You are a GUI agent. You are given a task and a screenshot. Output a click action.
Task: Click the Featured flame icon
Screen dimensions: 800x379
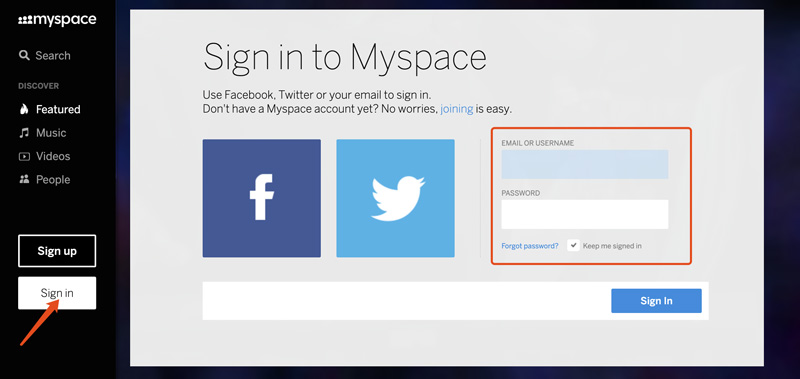(24, 109)
